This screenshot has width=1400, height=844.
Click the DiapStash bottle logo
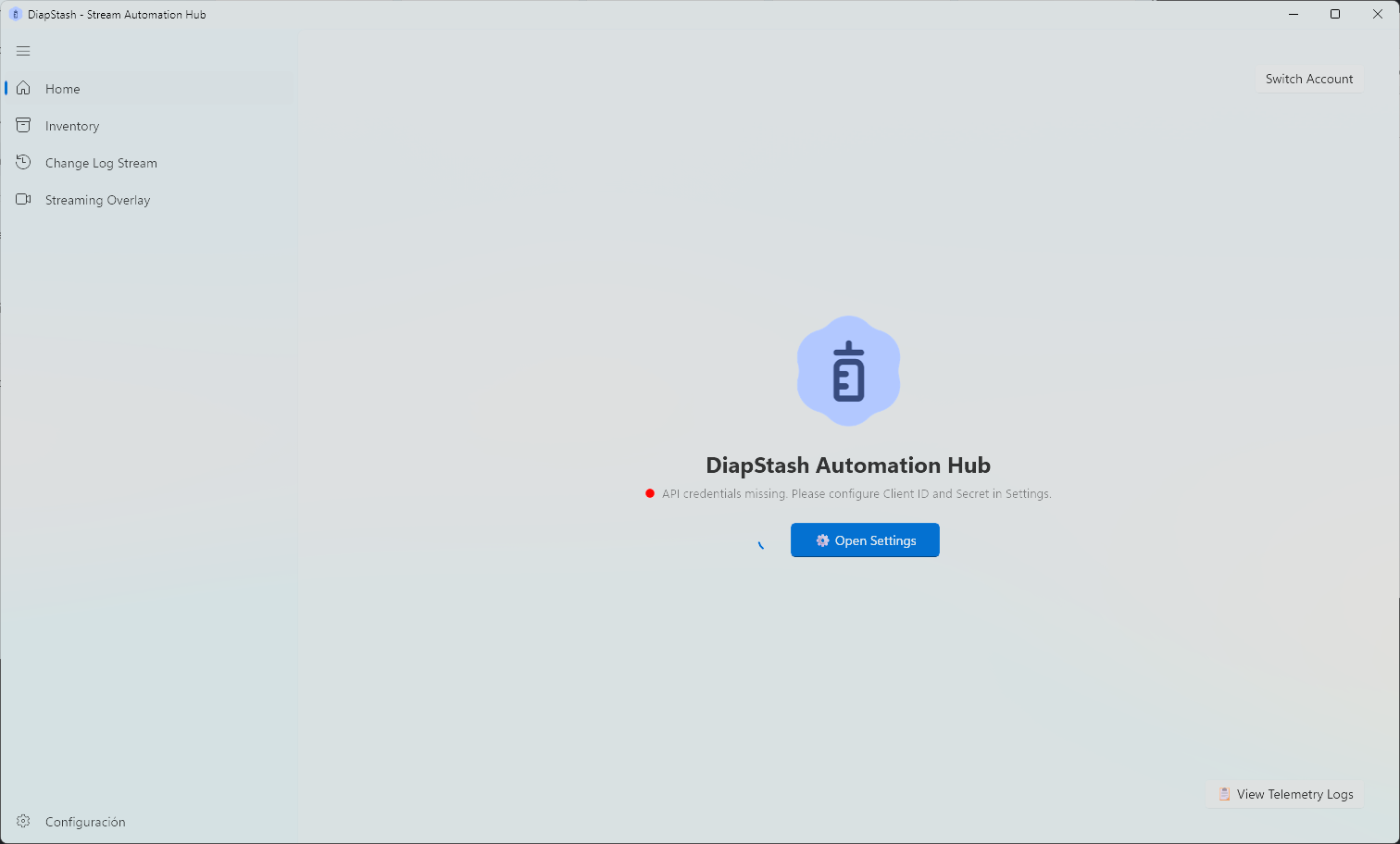(x=848, y=371)
